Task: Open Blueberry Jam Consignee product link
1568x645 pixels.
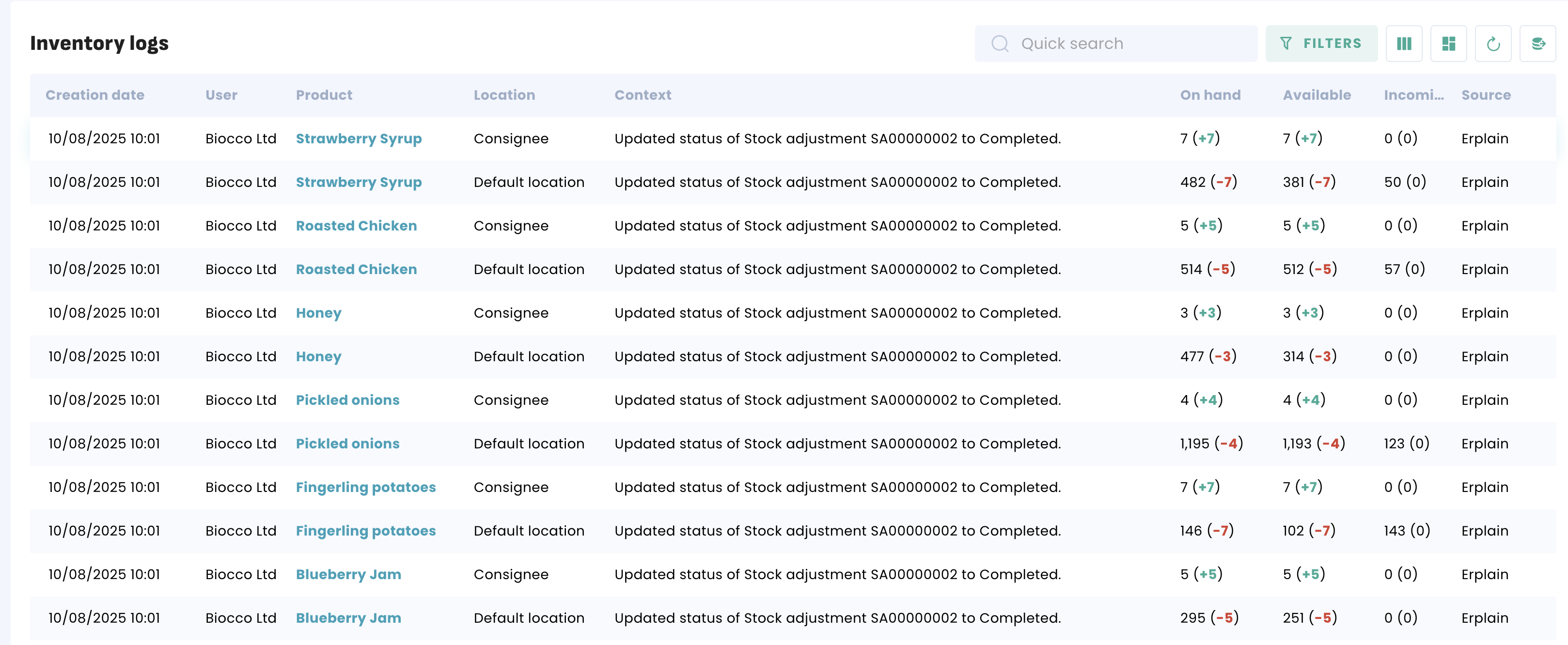Action: point(348,574)
